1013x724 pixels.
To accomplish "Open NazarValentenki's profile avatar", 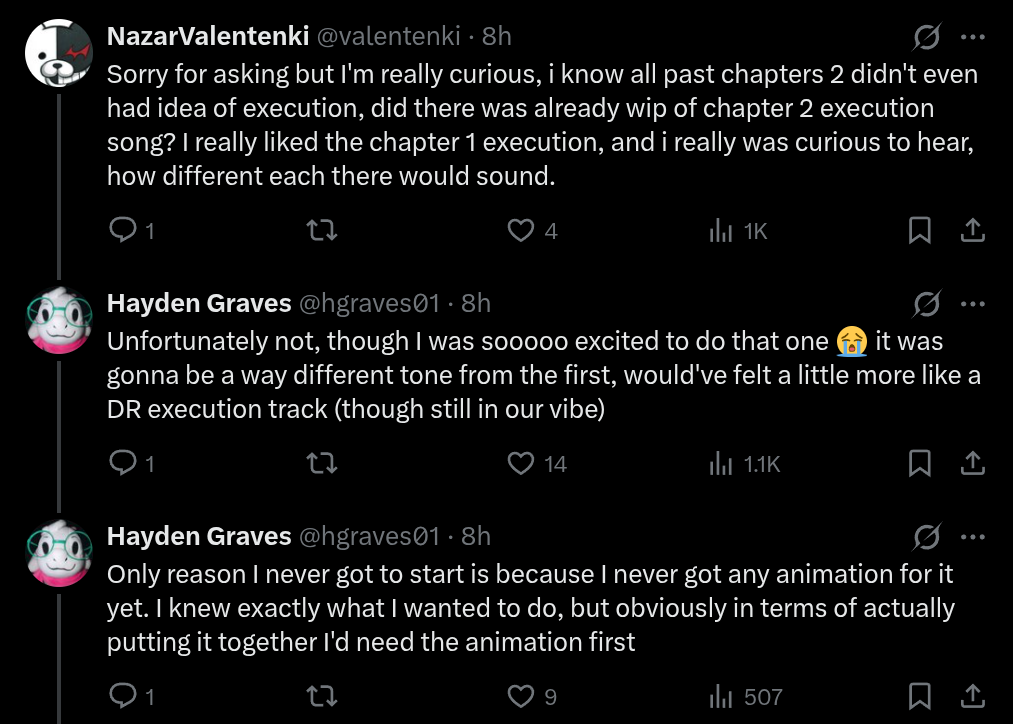I will 58,53.
